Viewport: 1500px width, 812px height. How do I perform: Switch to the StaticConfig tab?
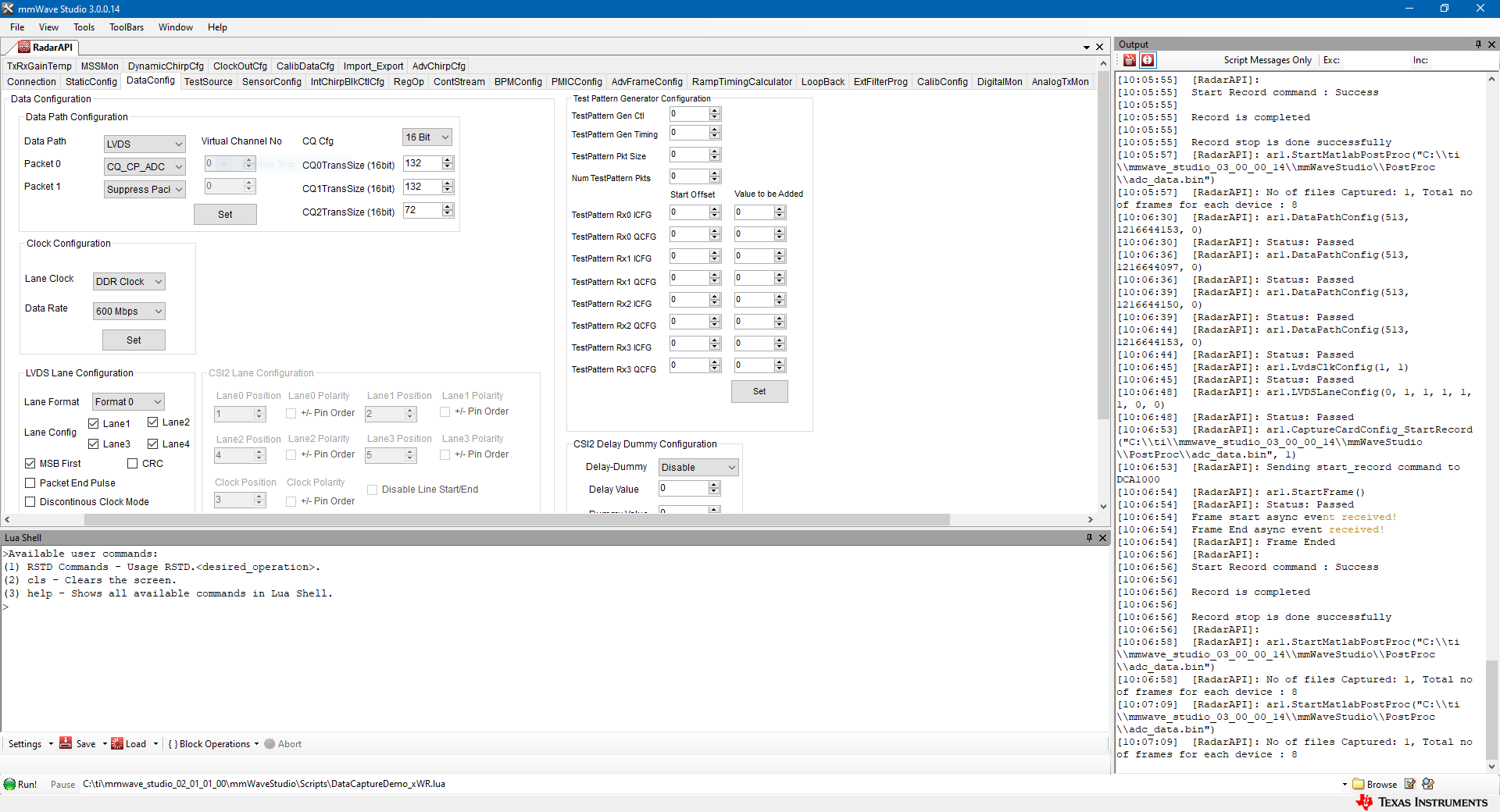91,81
